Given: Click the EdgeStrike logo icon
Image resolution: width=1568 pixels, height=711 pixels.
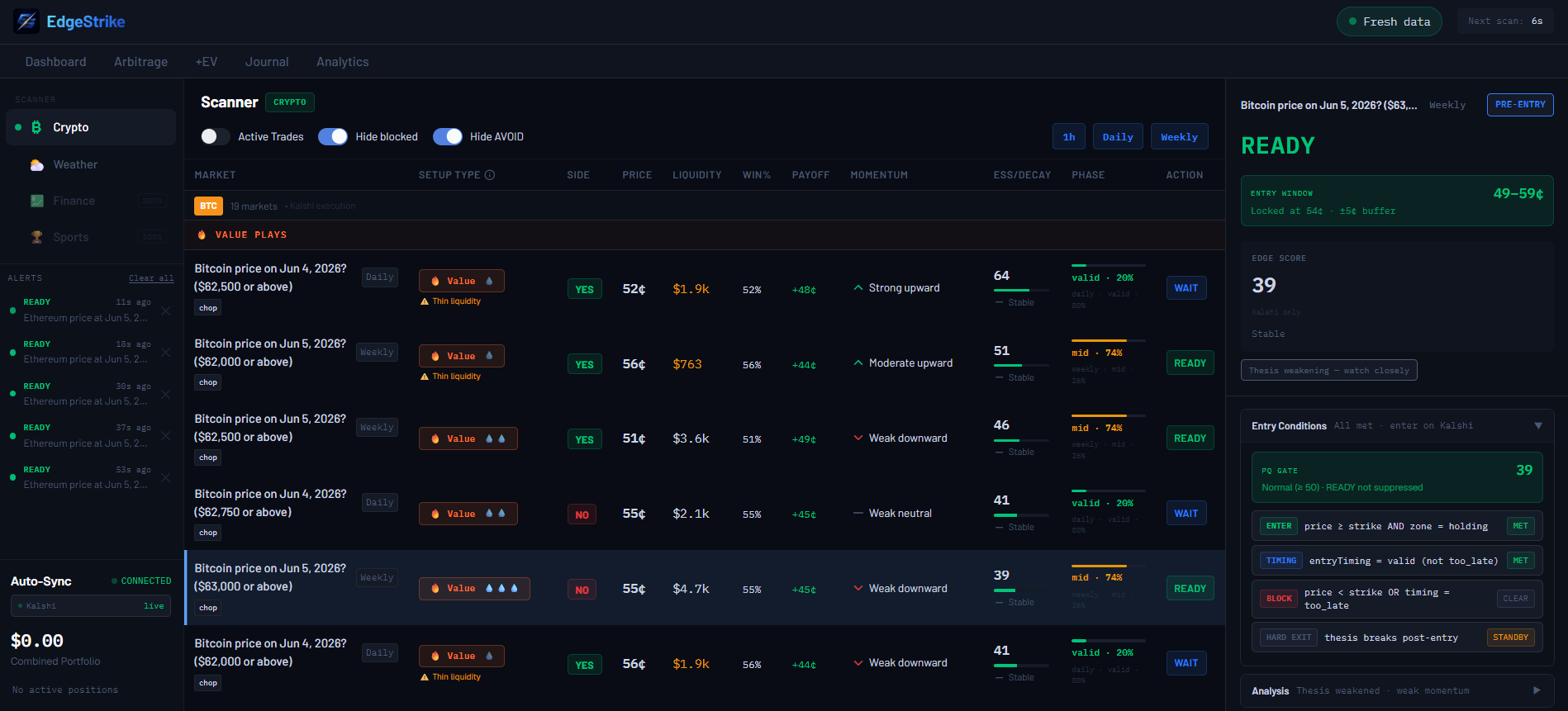Looking at the screenshot, I should pyautogui.click(x=26, y=21).
